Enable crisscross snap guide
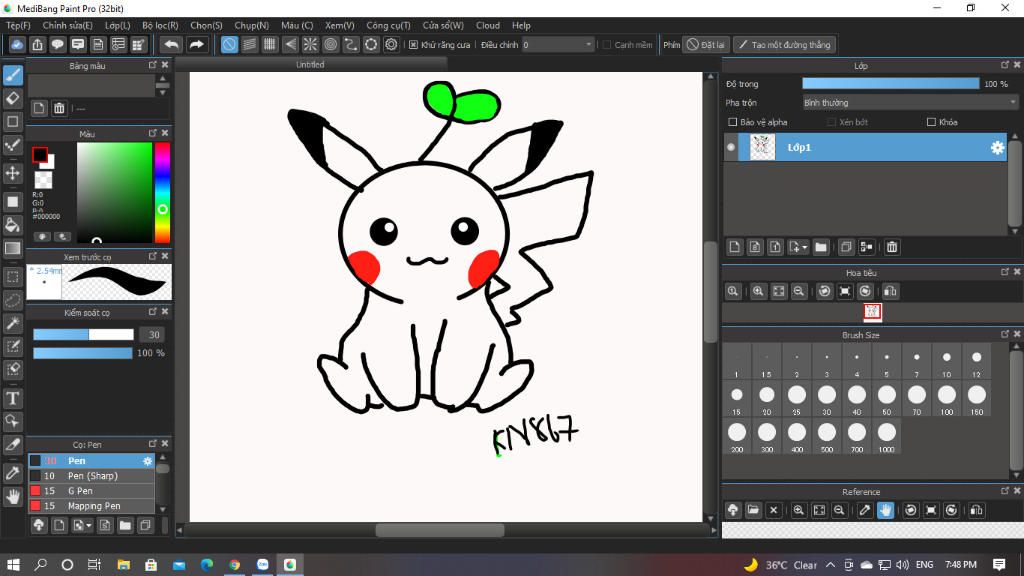Screen dimensions: 1024x576 pos(270,44)
